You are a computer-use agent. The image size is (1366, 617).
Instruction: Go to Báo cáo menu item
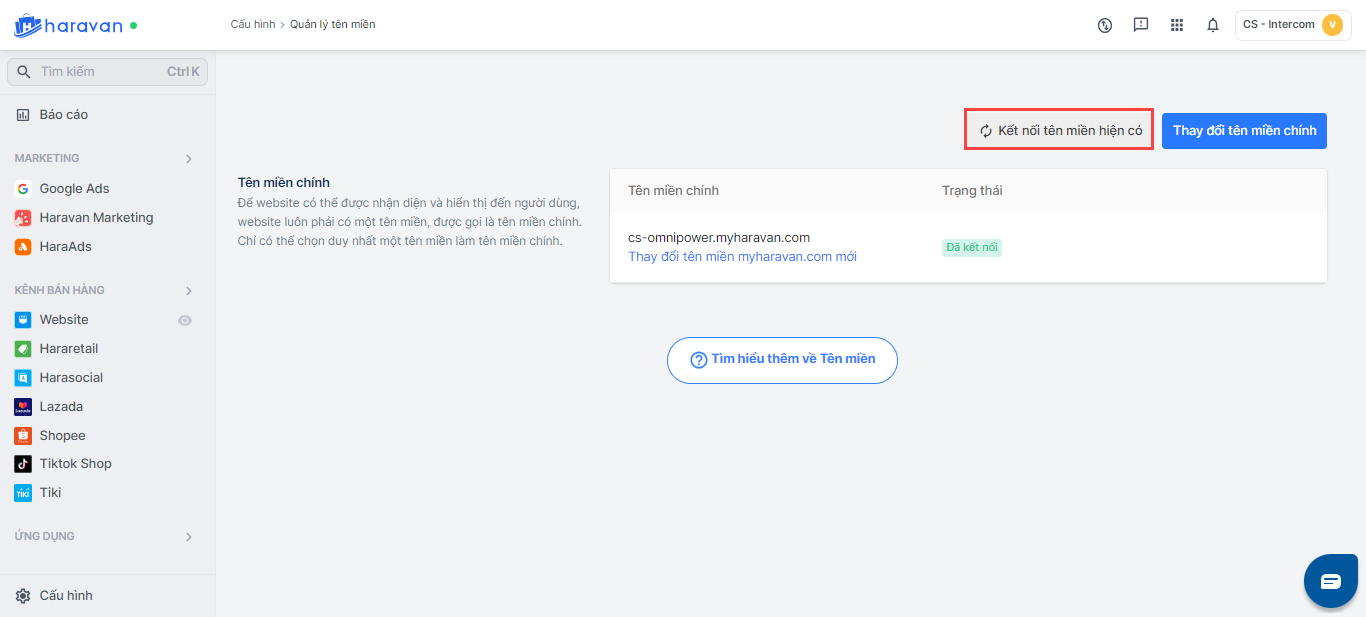64,115
